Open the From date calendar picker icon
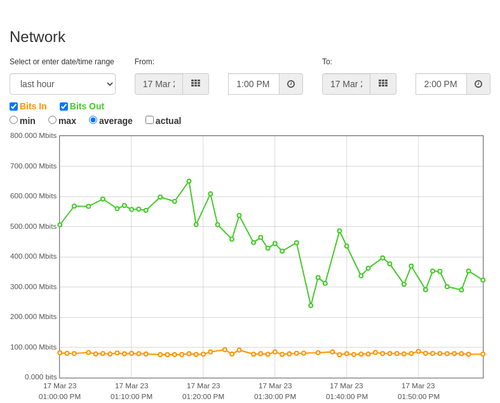This screenshot has width=500, height=403. click(x=195, y=84)
